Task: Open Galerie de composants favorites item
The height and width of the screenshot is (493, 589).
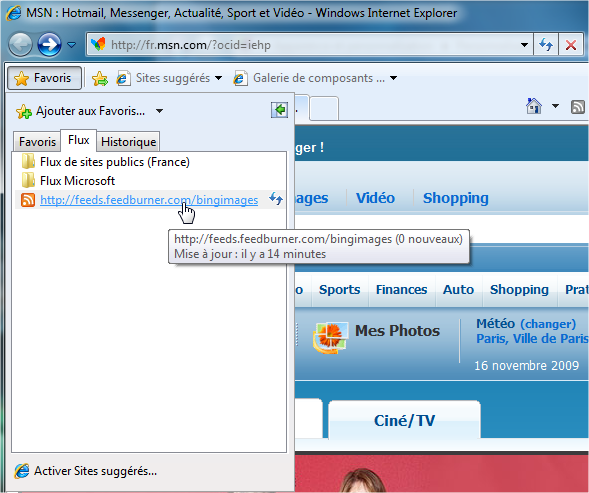Action: coord(310,78)
